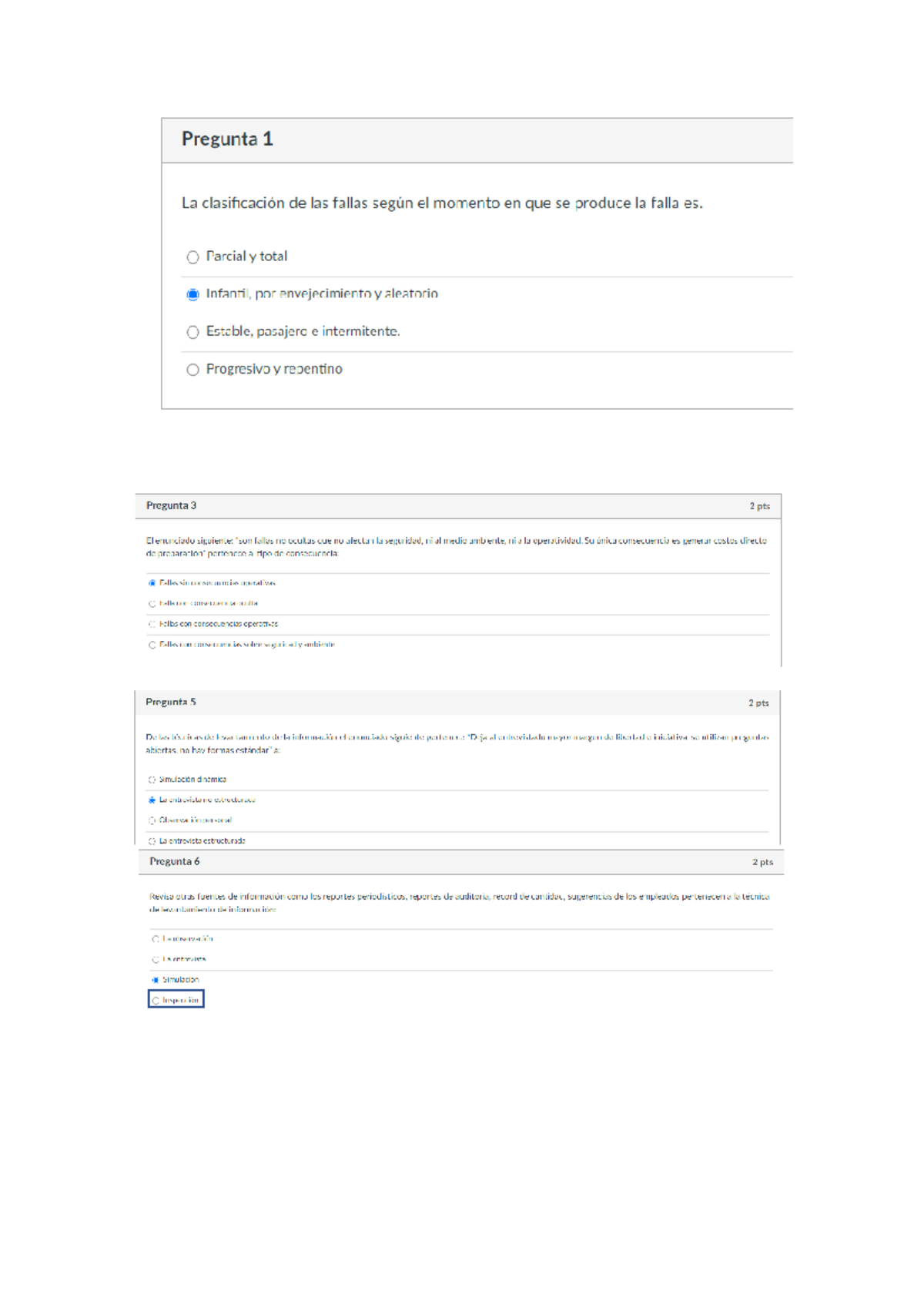The image size is (924, 1308).
Task: Choose 'Fallas con consecuencia oculta' option
Action: (x=152, y=604)
